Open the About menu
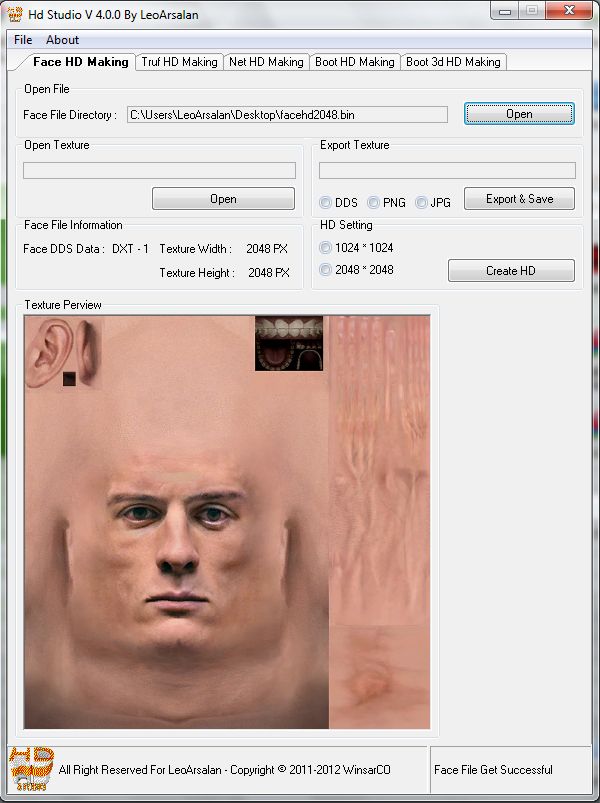The image size is (600, 803). pos(62,40)
